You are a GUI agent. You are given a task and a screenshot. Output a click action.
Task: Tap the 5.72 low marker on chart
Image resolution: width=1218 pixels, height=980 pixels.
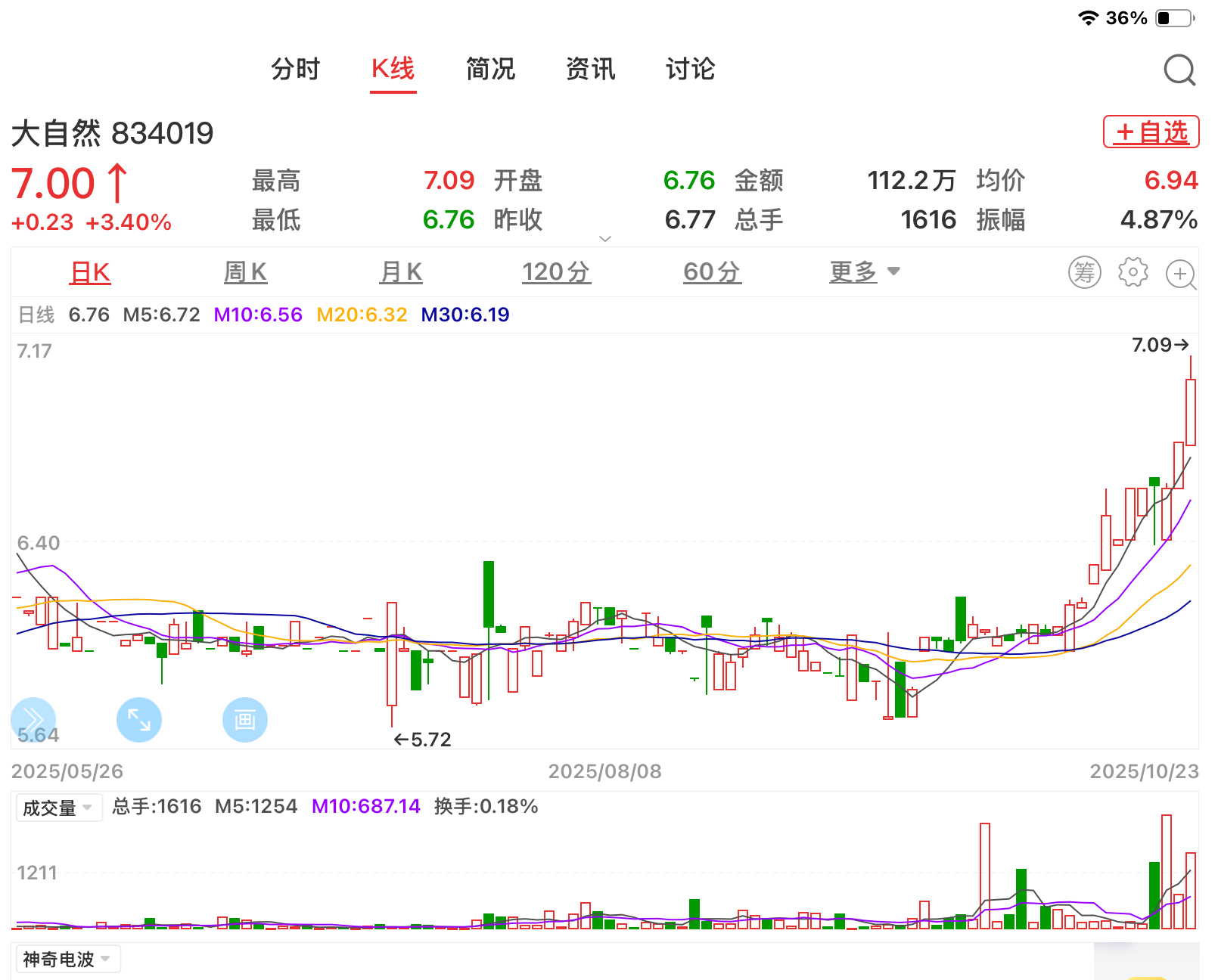[x=422, y=740]
